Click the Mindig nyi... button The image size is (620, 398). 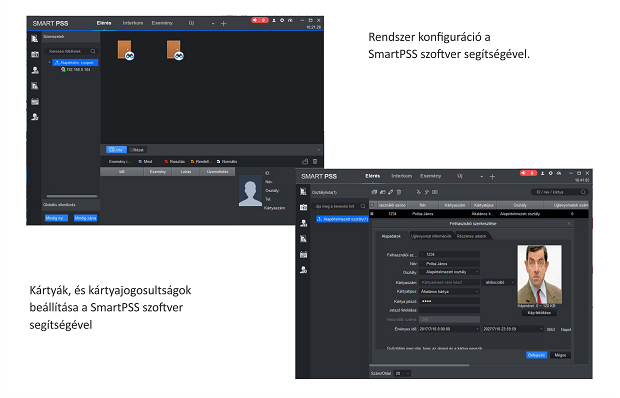point(57,218)
